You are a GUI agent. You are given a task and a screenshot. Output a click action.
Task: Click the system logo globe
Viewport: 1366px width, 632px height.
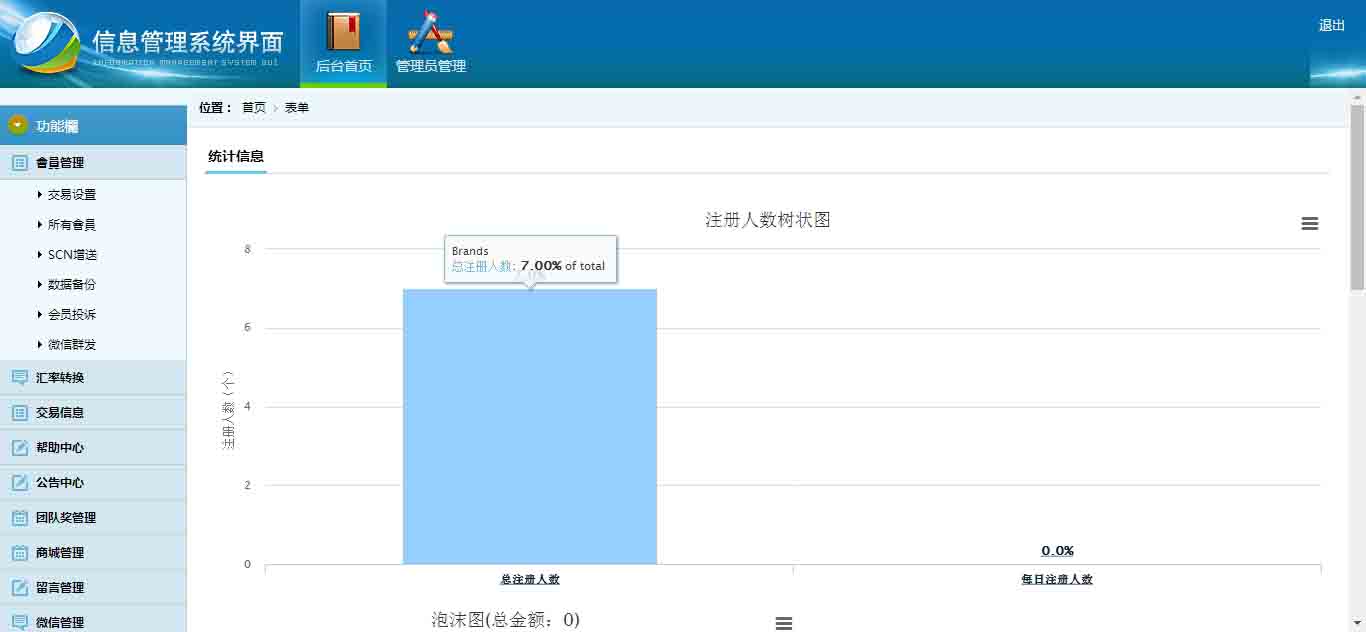click(x=45, y=43)
